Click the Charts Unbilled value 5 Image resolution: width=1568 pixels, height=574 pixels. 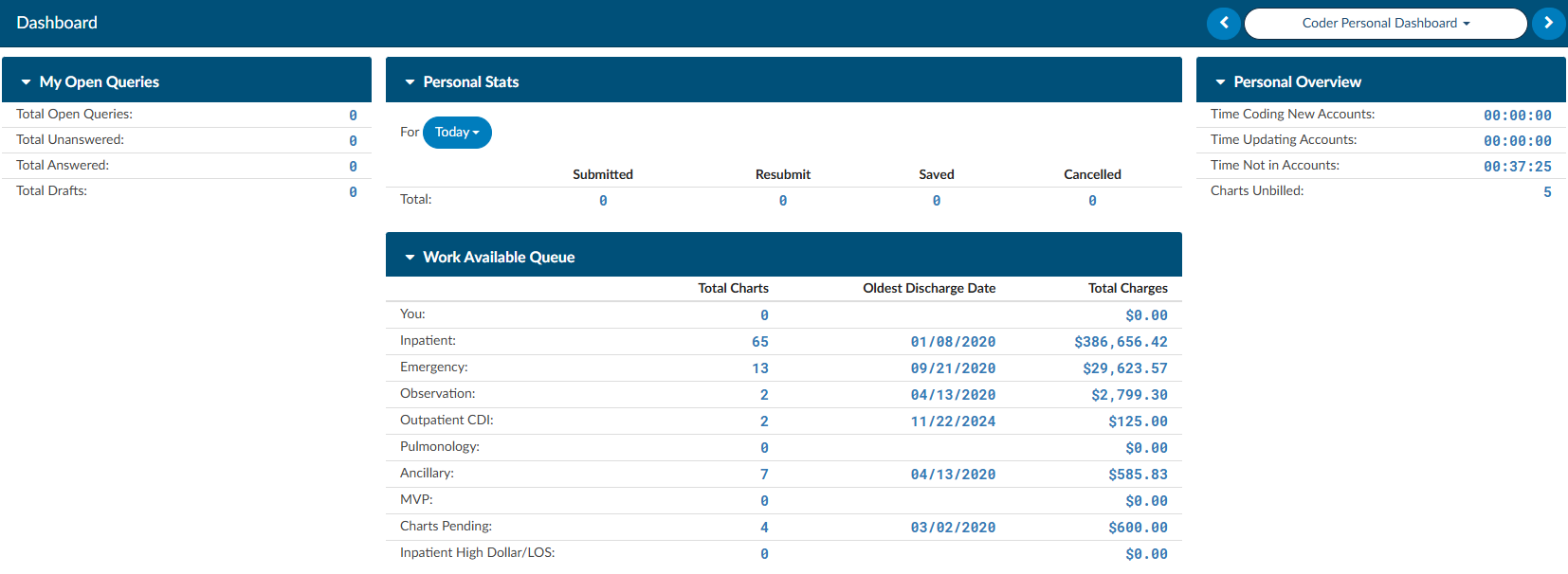pos(1547,191)
